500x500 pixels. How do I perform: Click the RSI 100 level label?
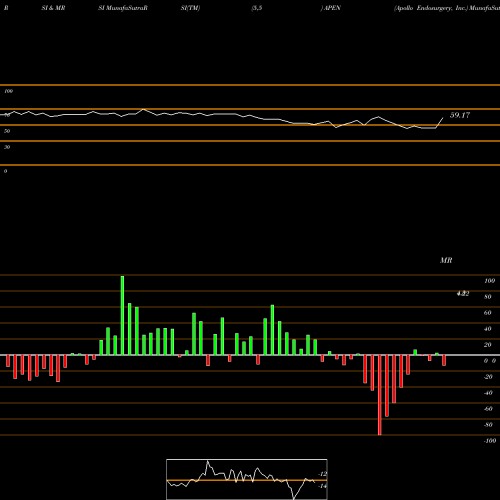9,91
